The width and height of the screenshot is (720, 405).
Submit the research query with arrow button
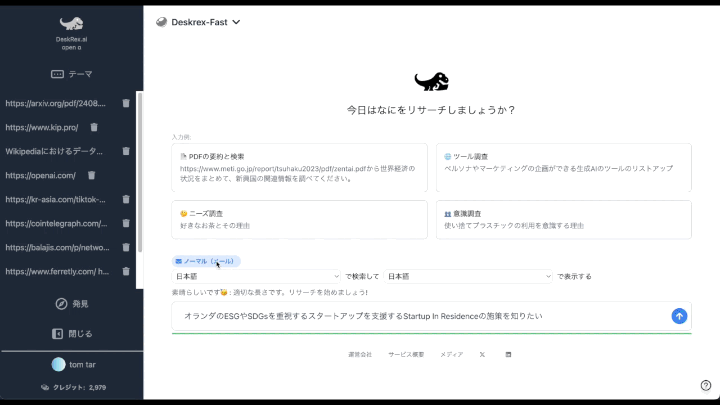[x=679, y=316]
